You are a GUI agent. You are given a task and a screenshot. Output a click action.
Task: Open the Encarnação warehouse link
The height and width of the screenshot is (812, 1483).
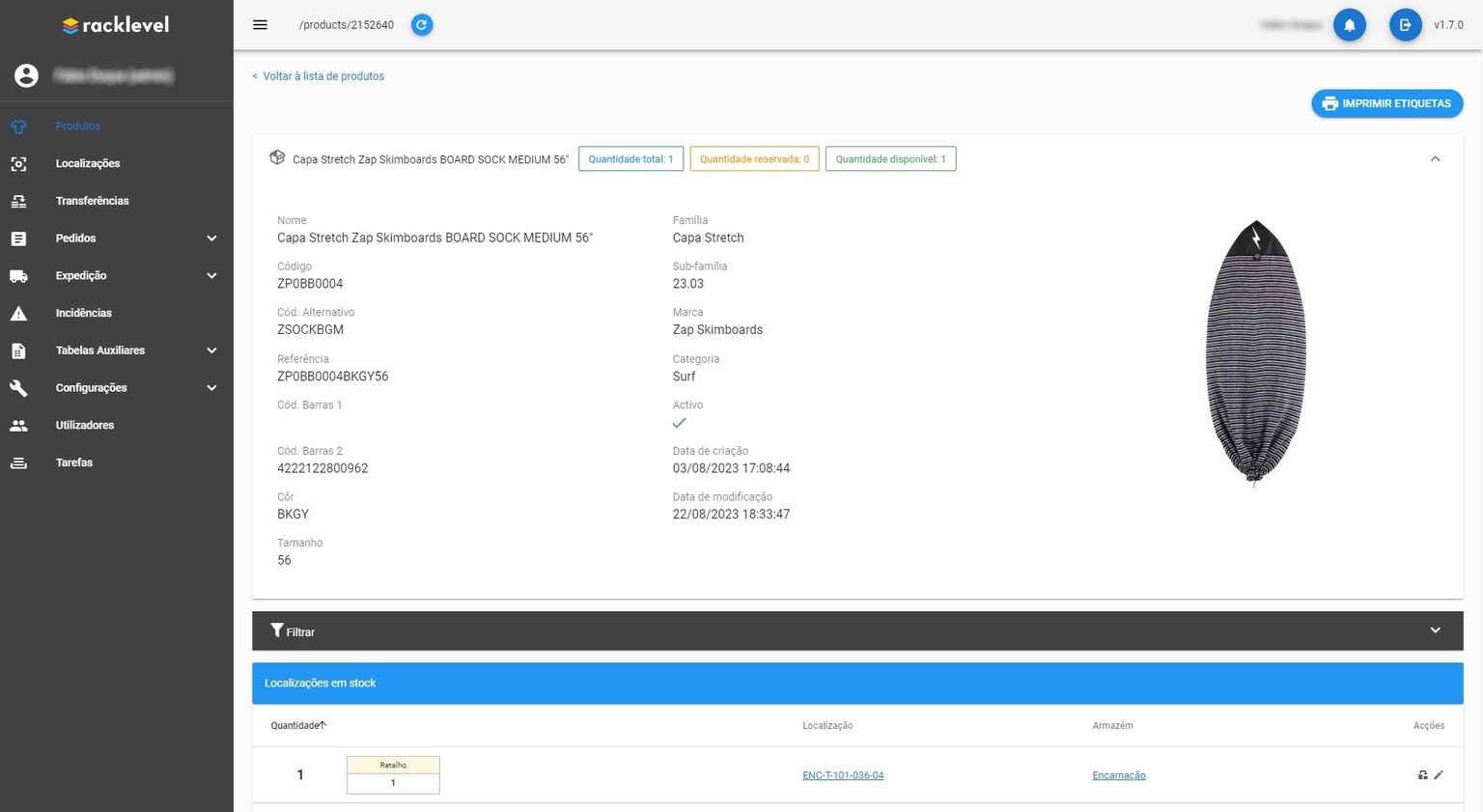pyautogui.click(x=1119, y=775)
